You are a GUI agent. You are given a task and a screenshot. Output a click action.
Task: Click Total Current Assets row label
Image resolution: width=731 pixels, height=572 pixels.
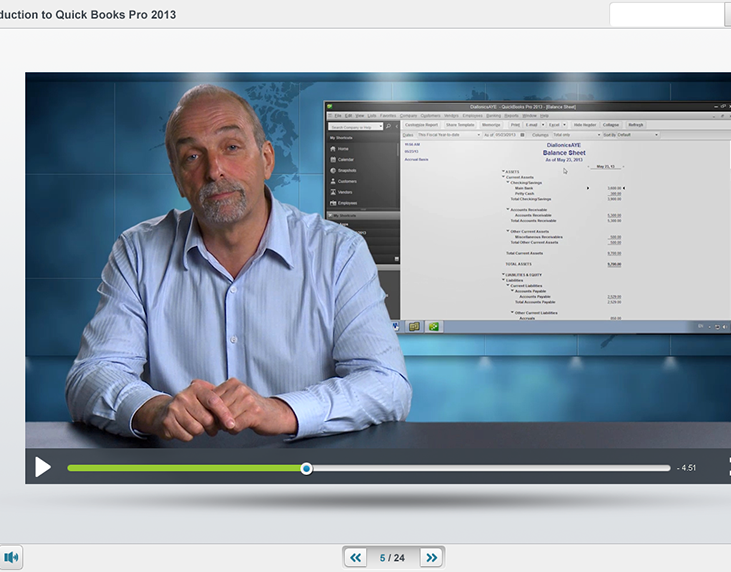coord(524,253)
